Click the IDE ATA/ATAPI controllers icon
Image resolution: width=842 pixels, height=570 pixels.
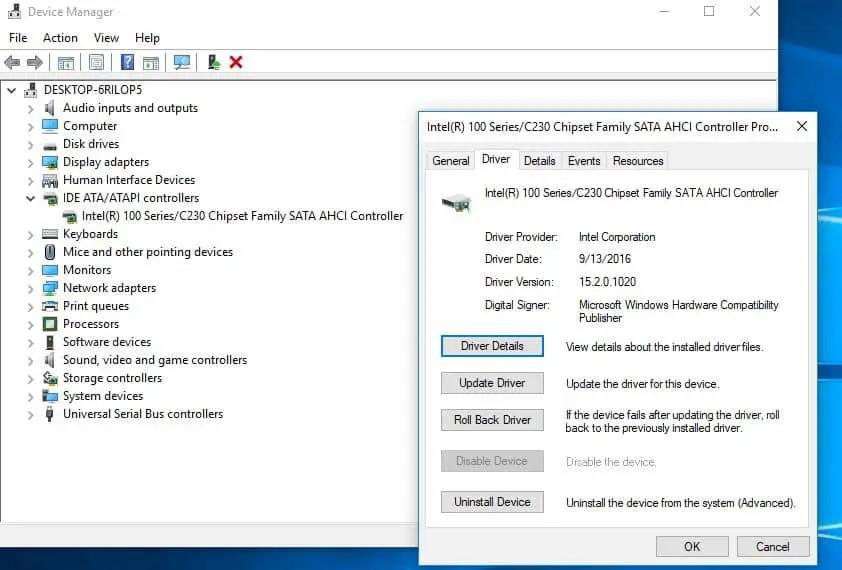50,199
